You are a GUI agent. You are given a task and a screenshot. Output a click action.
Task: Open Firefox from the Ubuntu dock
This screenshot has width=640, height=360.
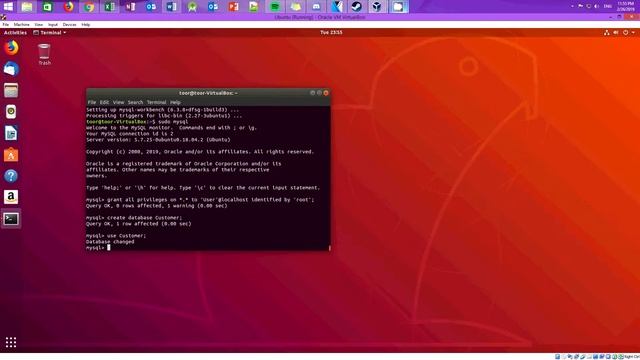tap(11, 48)
